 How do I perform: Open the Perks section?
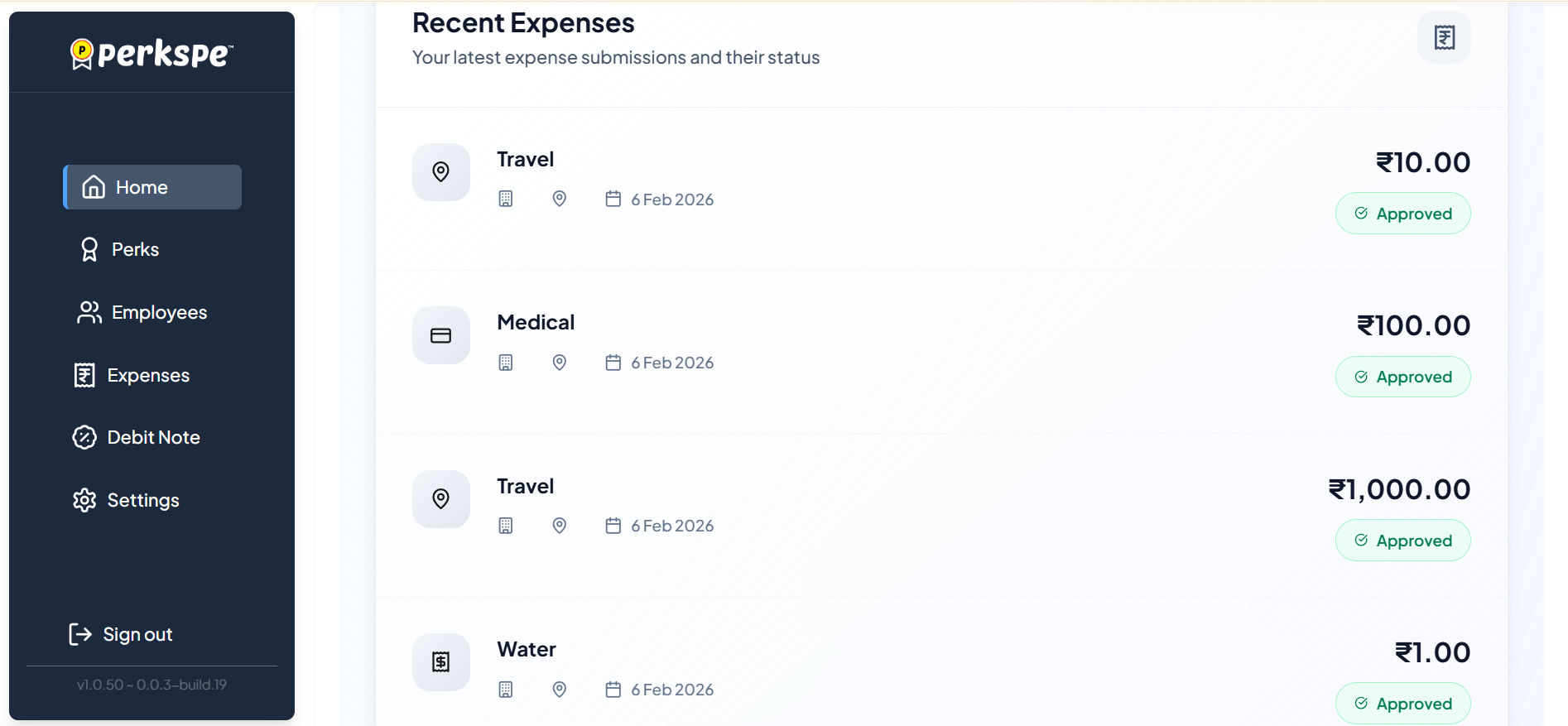[x=135, y=249]
